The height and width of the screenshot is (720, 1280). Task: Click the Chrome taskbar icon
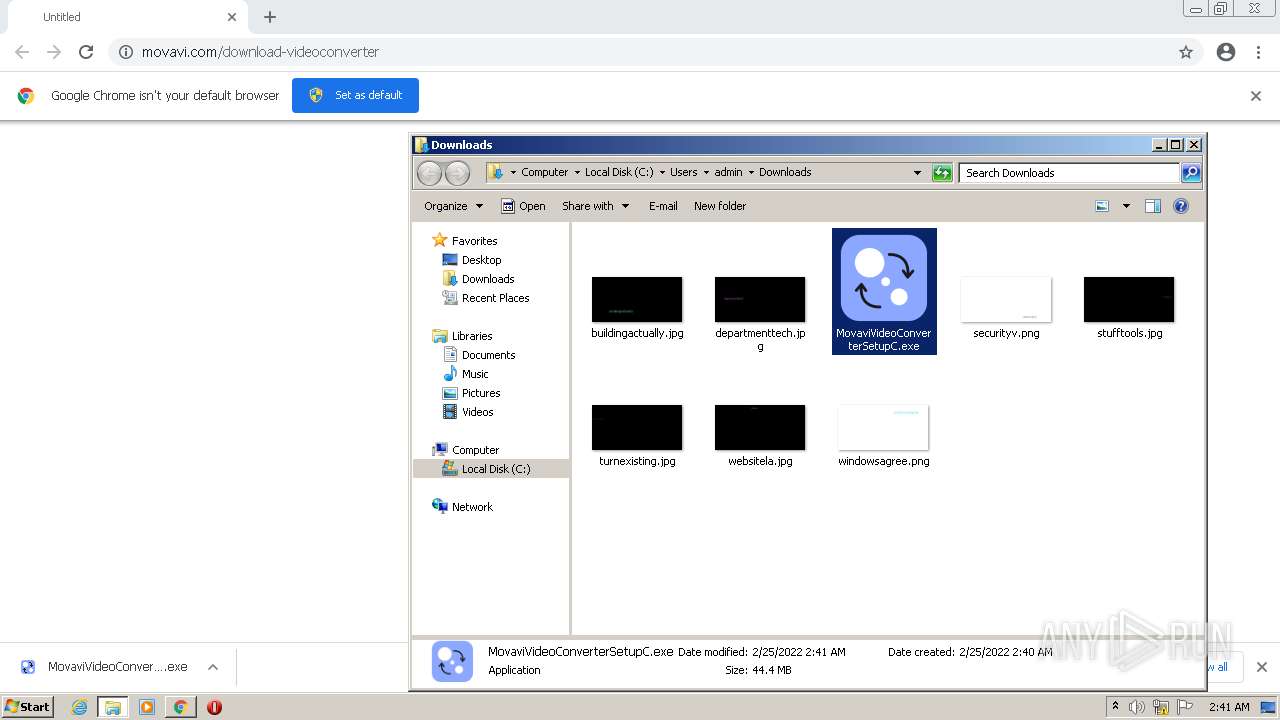[x=180, y=707]
